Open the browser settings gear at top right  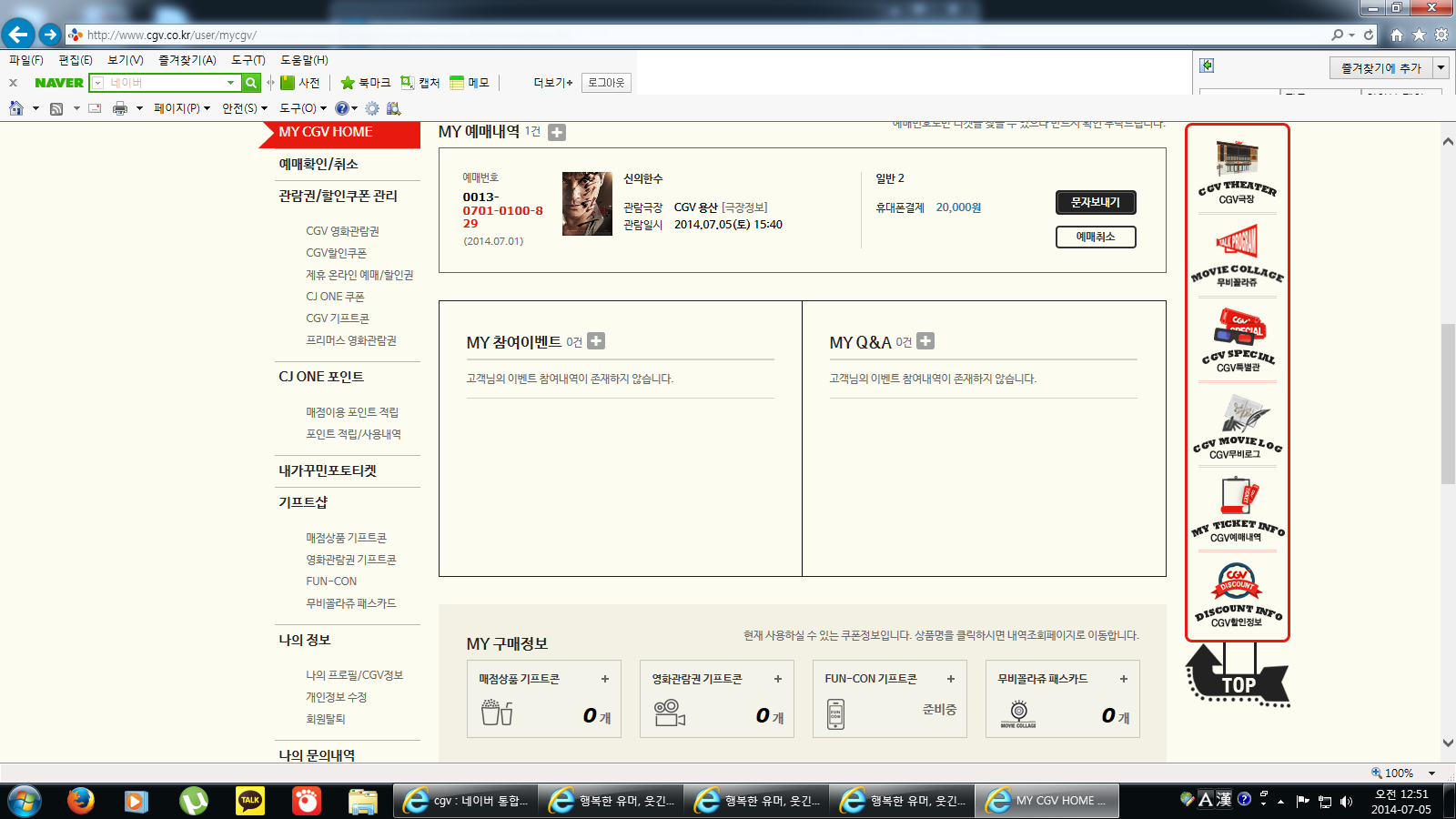pyautogui.click(x=1441, y=35)
